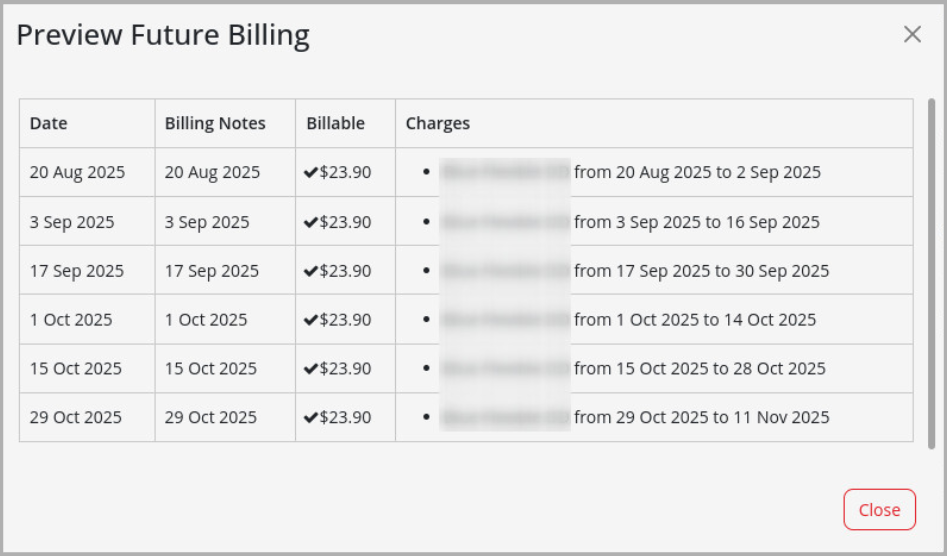Click charge text ending 16 Sep 2025
Image resolution: width=947 pixels, height=556 pixels.
pos(697,222)
